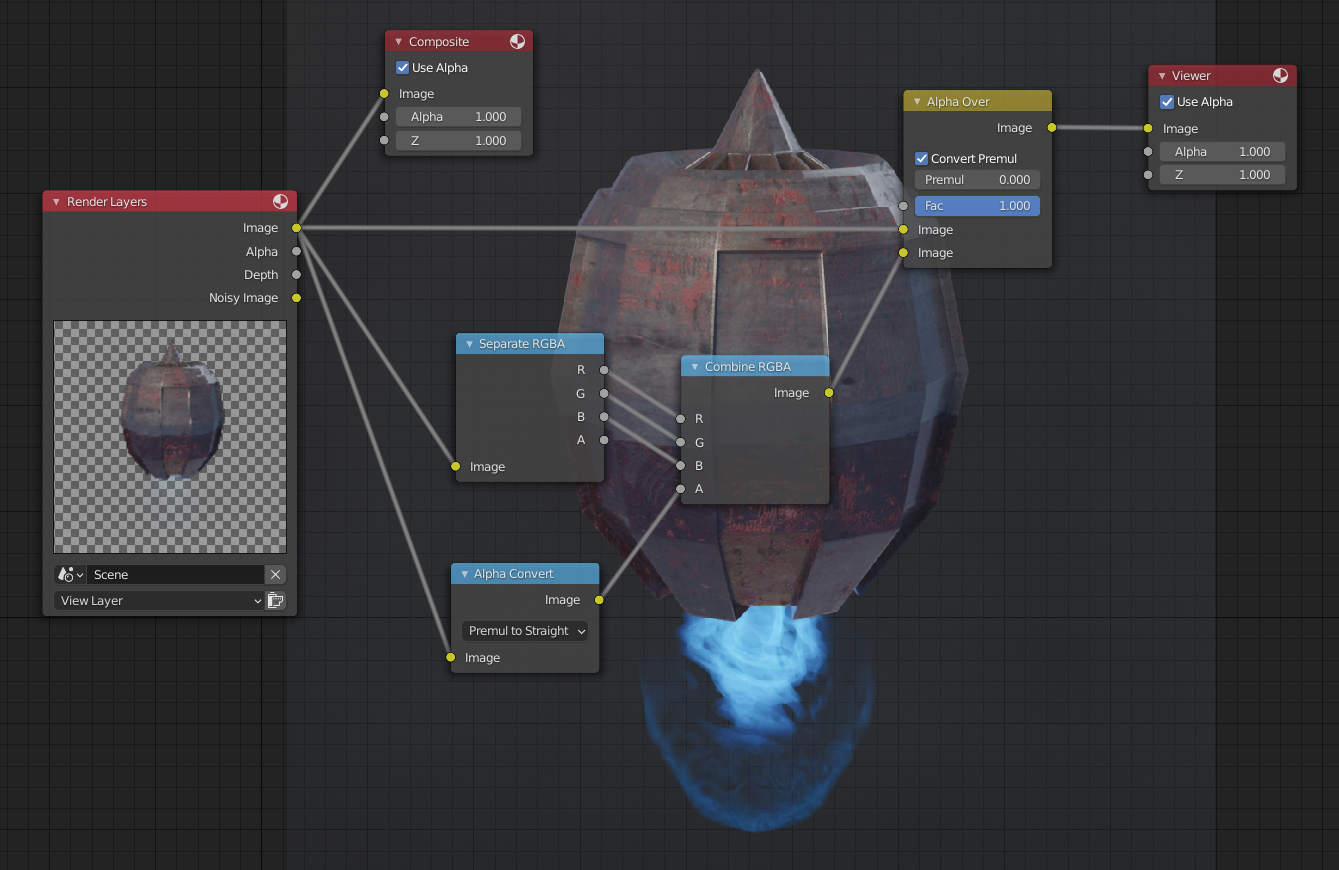The image size is (1339, 870).
Task: Open the scene browse dropdown icon
Action: [71, 575]
